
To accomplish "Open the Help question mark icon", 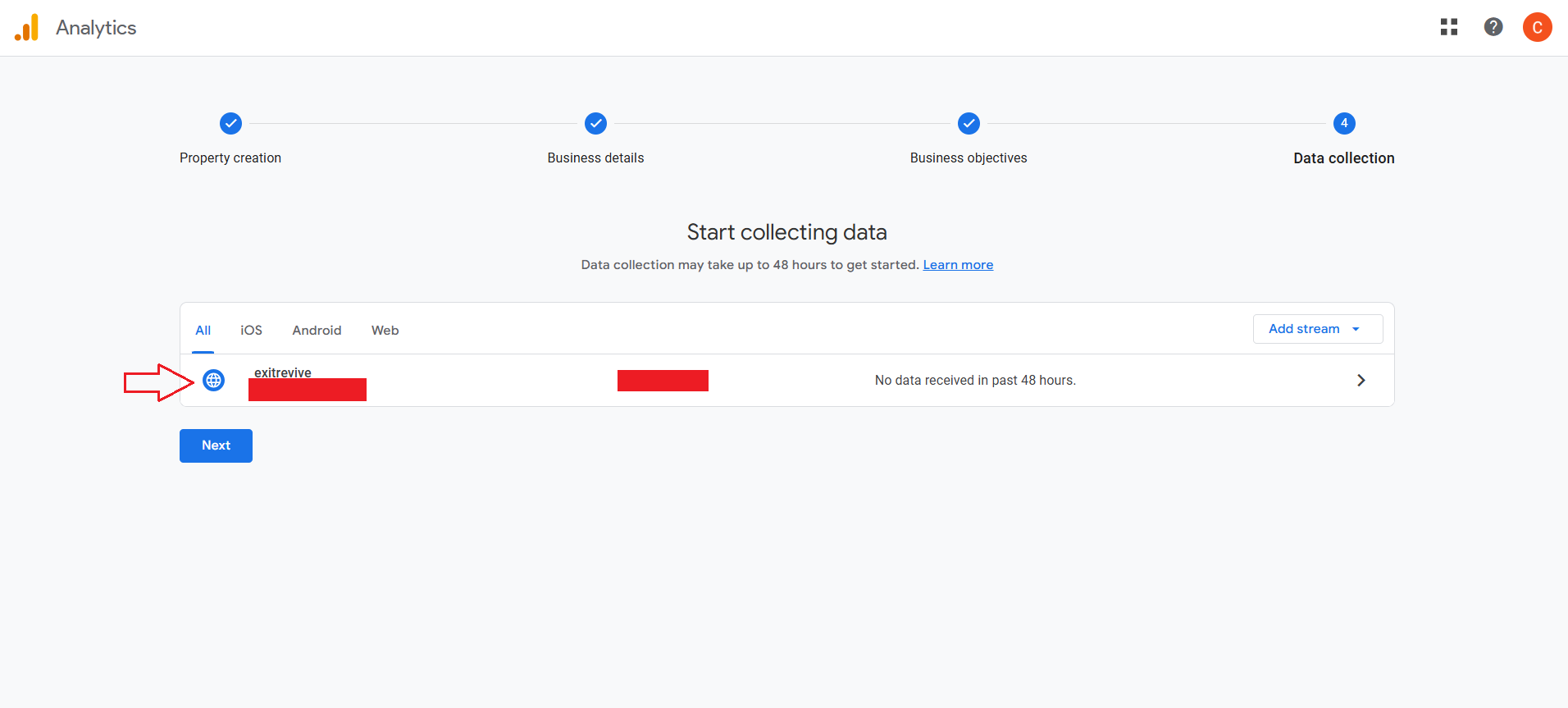I will point(1493,27).
